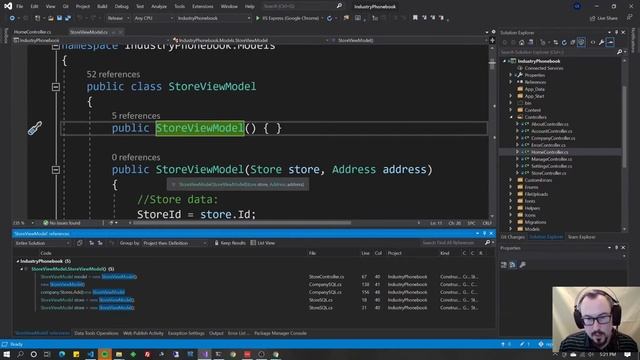Expand the Models folder
The height and width of the screenshot is (360, 640).
click(x=511, y=229)
